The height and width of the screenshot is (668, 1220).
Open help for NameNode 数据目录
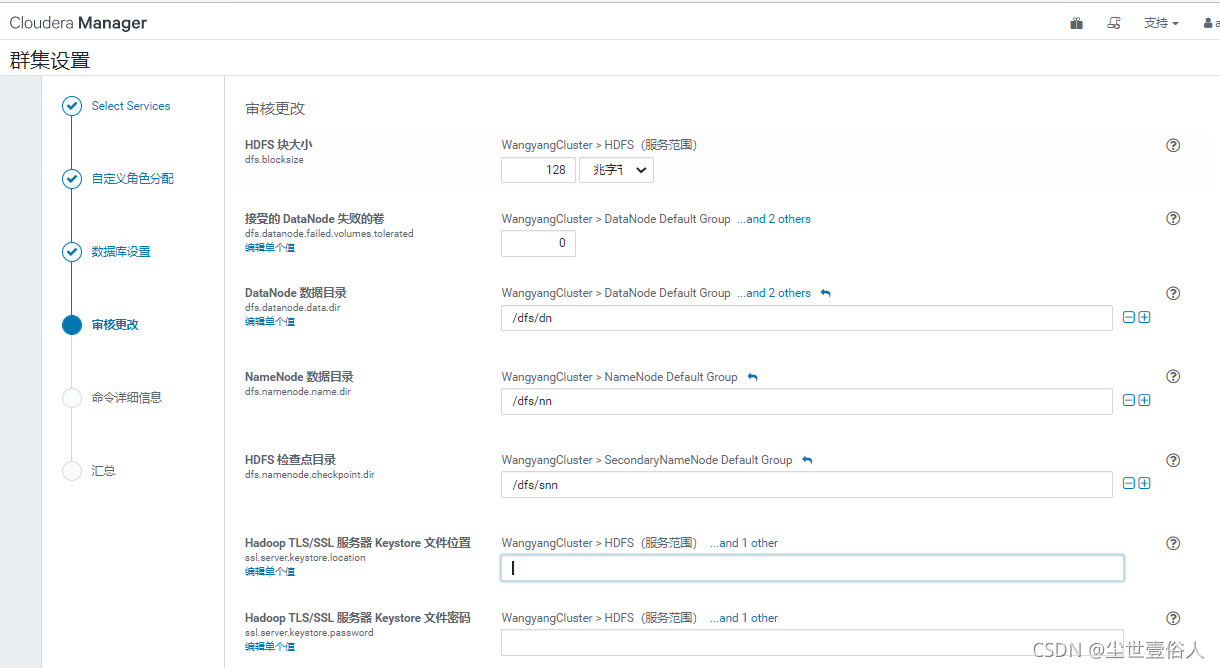point(1174,376)
